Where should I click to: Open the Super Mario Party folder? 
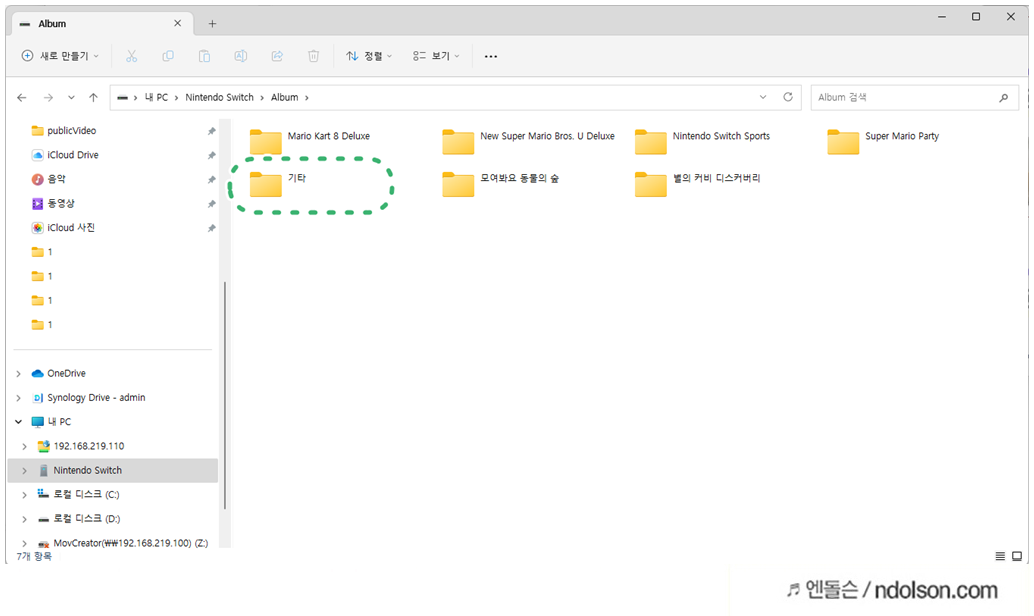pyautogui.click(x=883, y=141)
